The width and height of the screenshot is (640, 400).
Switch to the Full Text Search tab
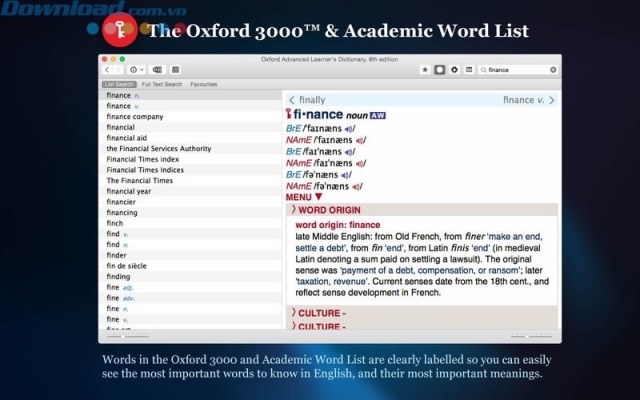[162, 84]
